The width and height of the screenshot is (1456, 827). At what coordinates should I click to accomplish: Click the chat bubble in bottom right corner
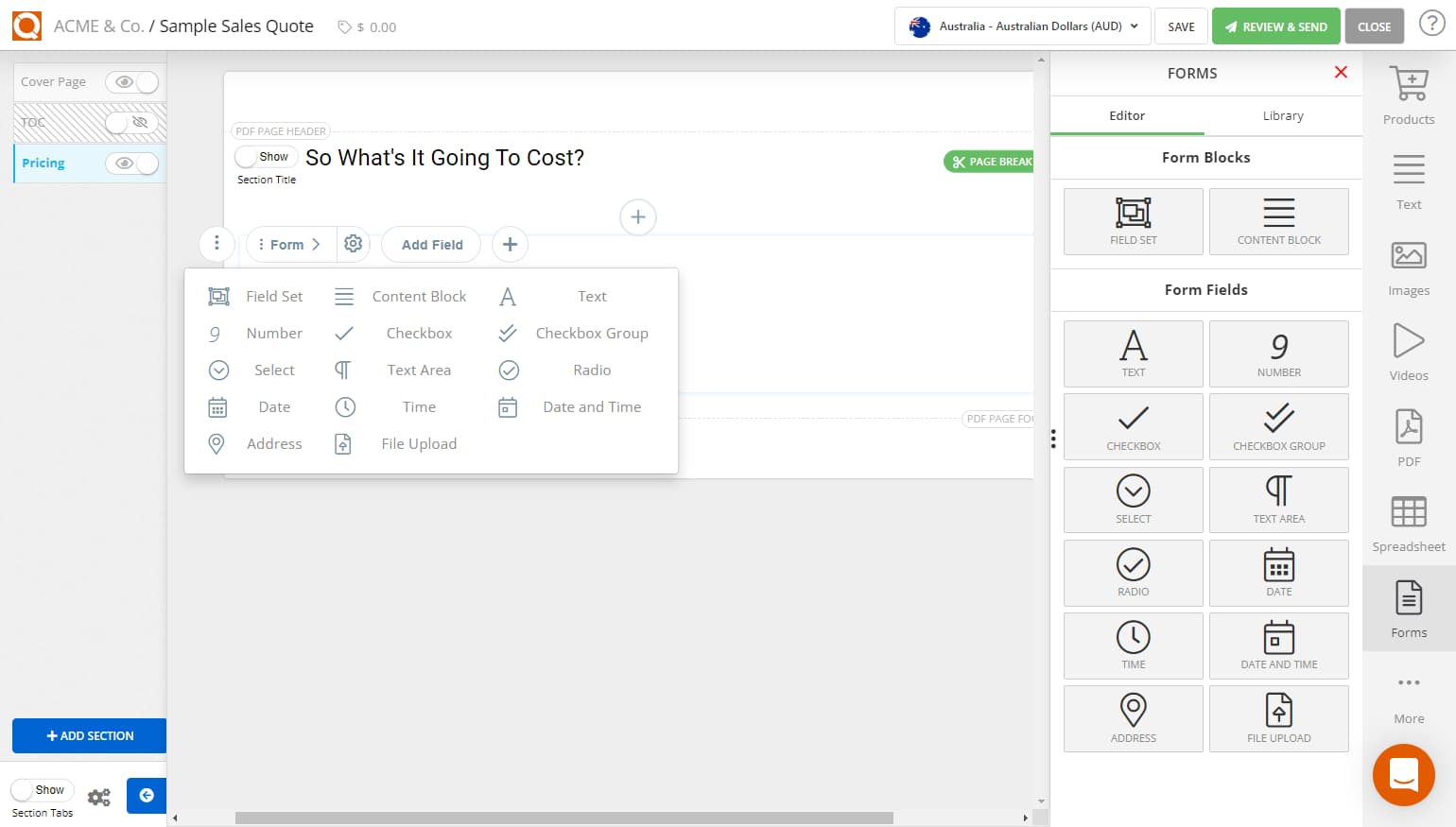pyautogui.click(x=1403, y=775)
